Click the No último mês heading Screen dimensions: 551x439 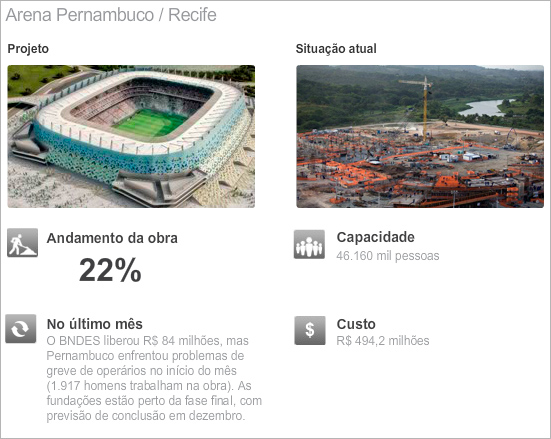pyautogui.click(x=95, y=324)
